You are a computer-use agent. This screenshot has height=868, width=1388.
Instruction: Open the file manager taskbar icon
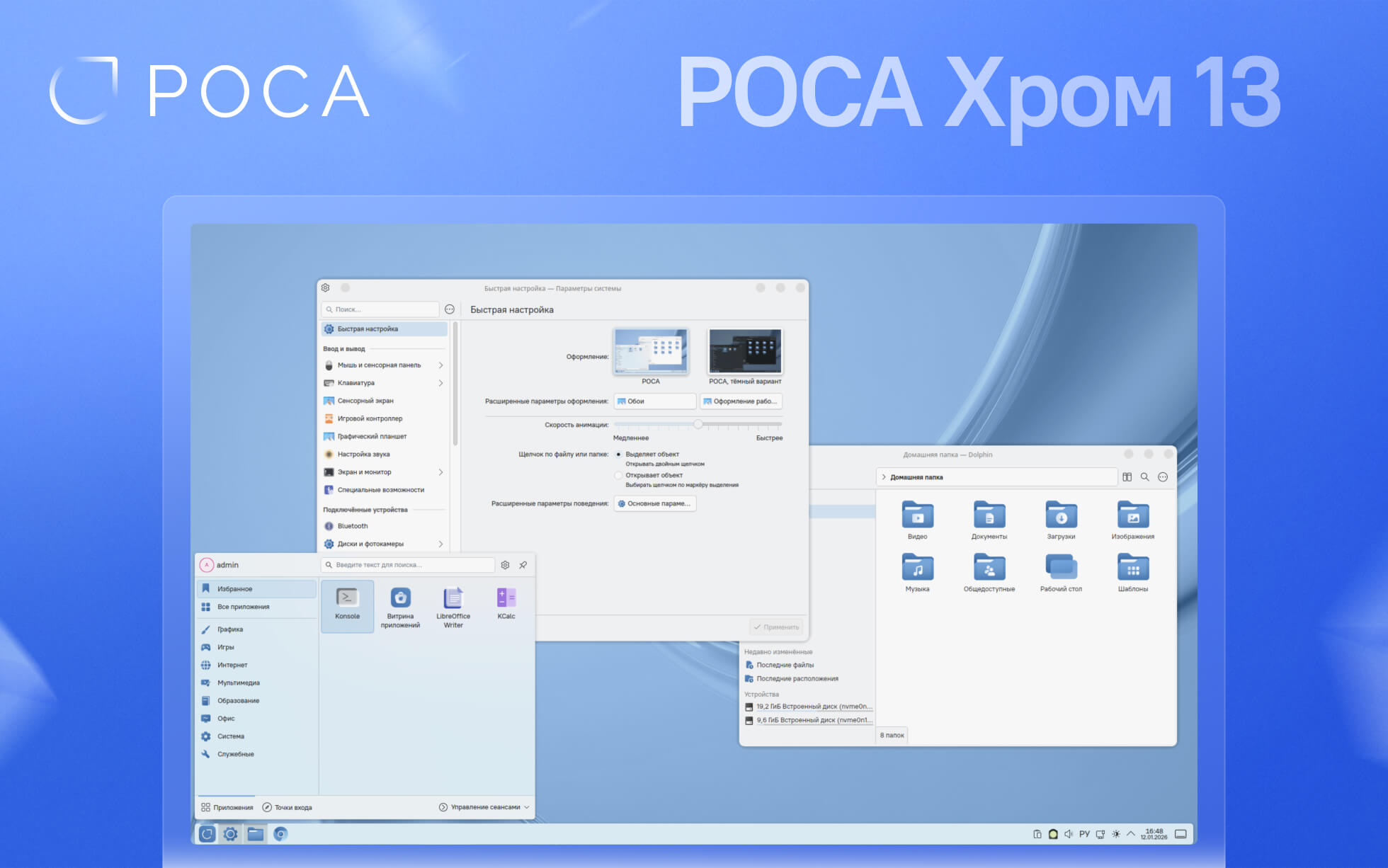(256, 834)
